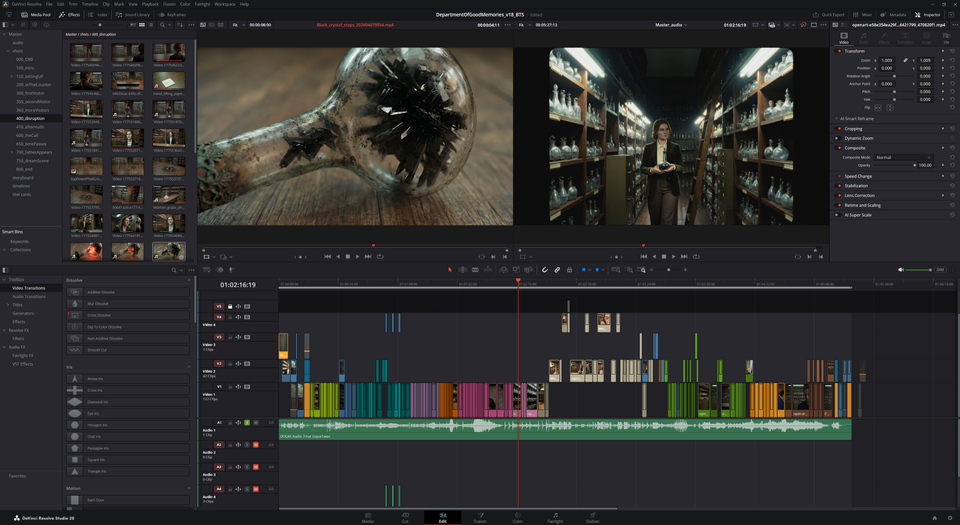Open media pool sort options

pyautogui.click(x=179, y=25)
